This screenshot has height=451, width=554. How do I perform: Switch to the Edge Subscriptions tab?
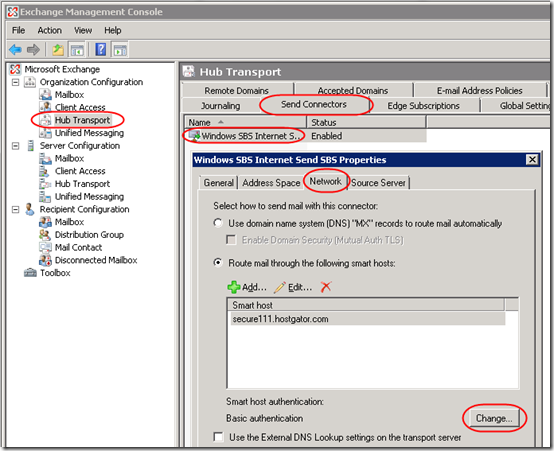tap(423, 106)
